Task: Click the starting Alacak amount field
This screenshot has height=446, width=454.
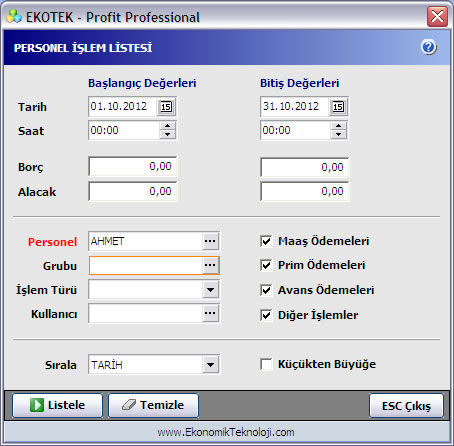Action: (x=133, y=191)
